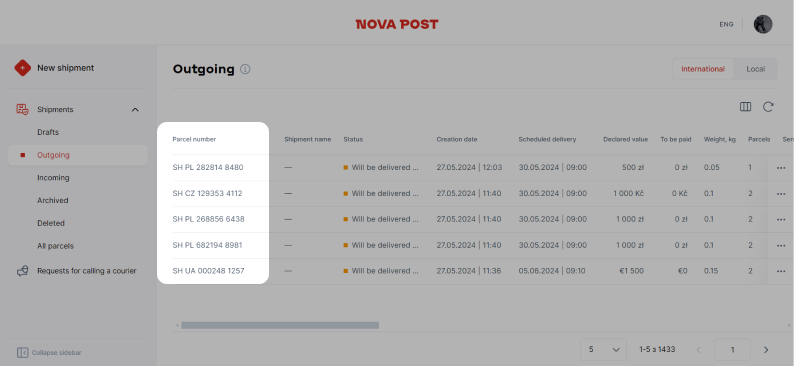This screenshot has width=794, height=366.
Task: Click the courier request megaphone icon
Action: click(x=22, y=271)
